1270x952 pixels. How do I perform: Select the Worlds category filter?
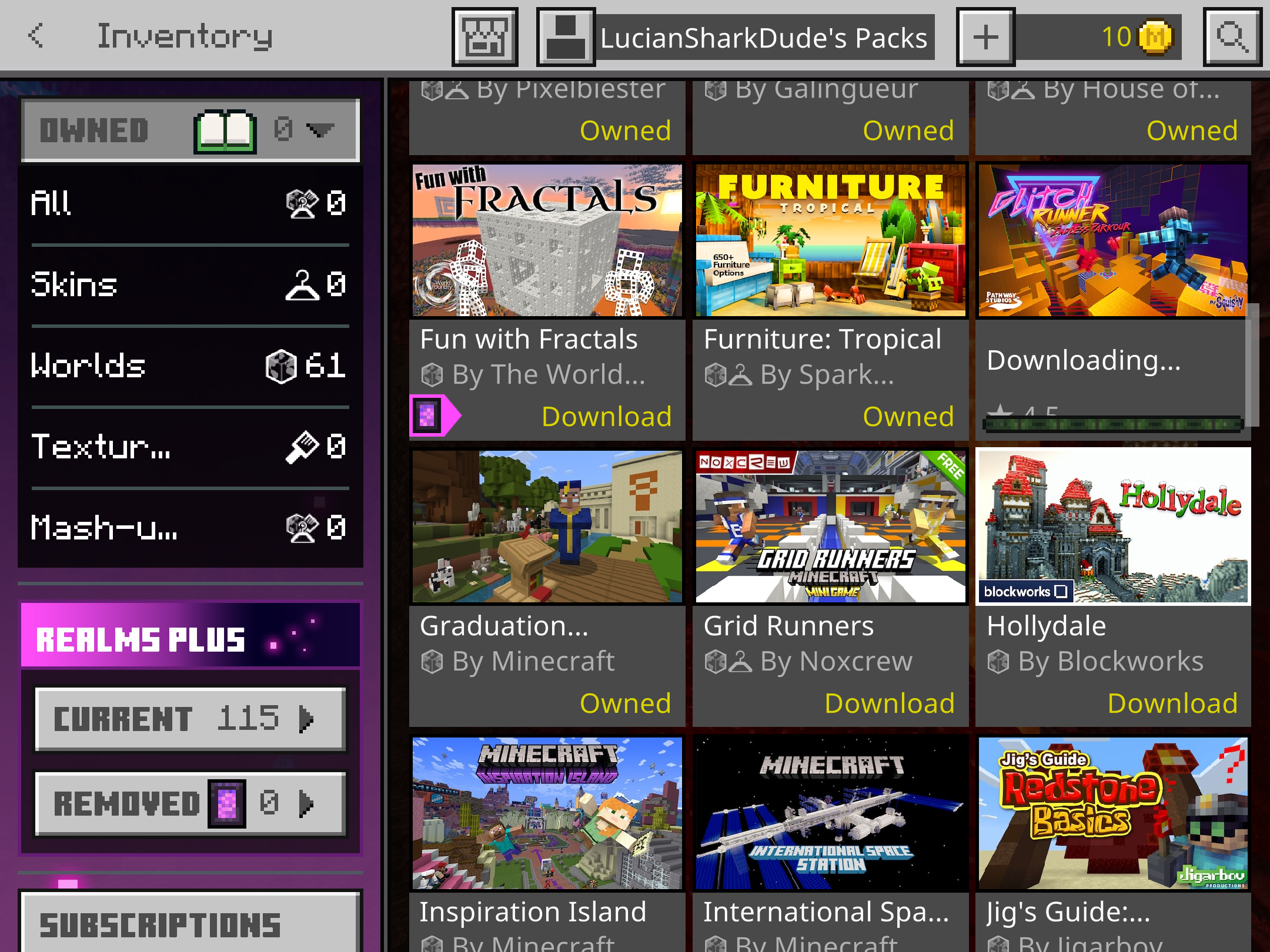pos(189,366)
